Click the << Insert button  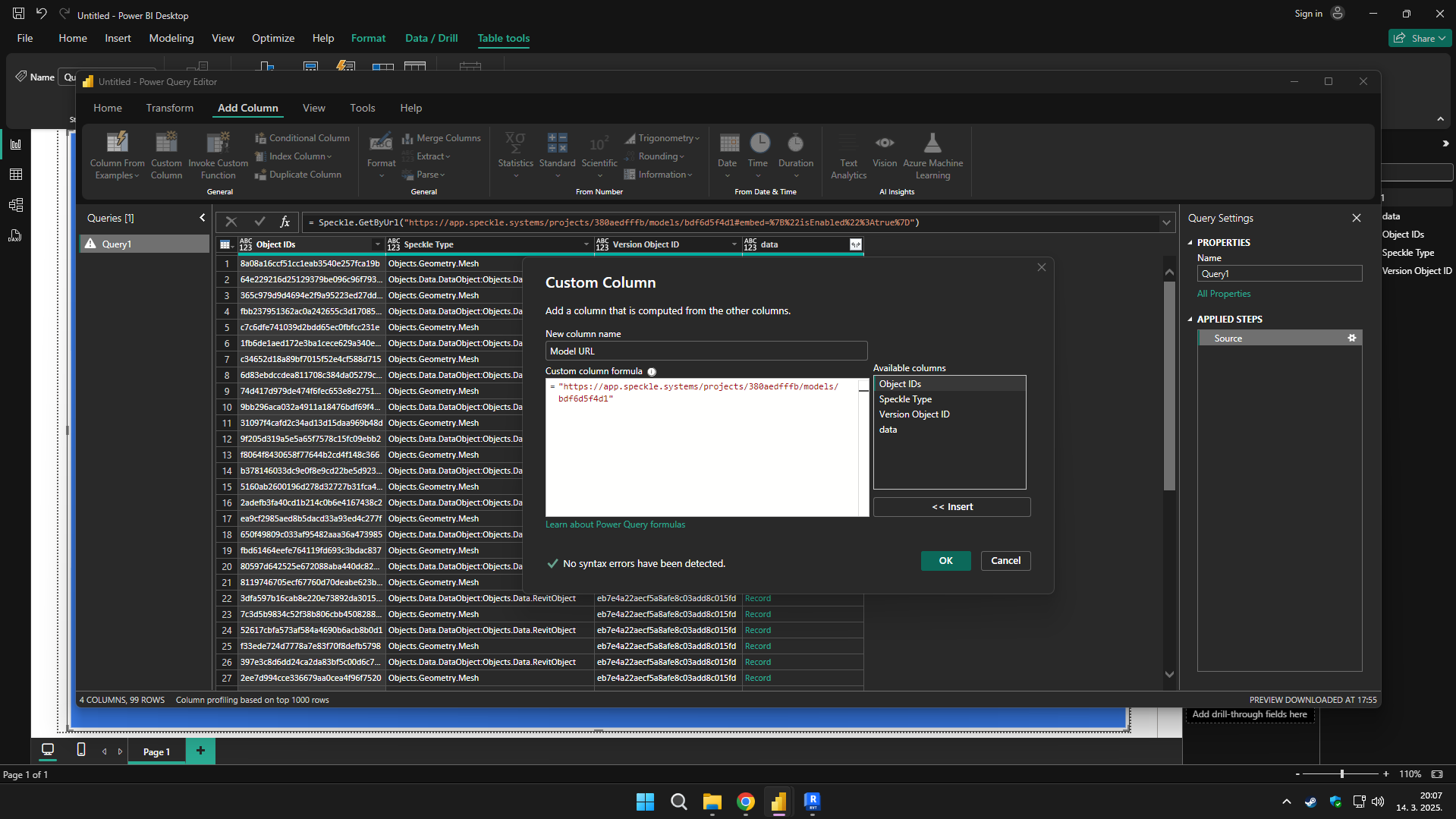coord(951,507)
